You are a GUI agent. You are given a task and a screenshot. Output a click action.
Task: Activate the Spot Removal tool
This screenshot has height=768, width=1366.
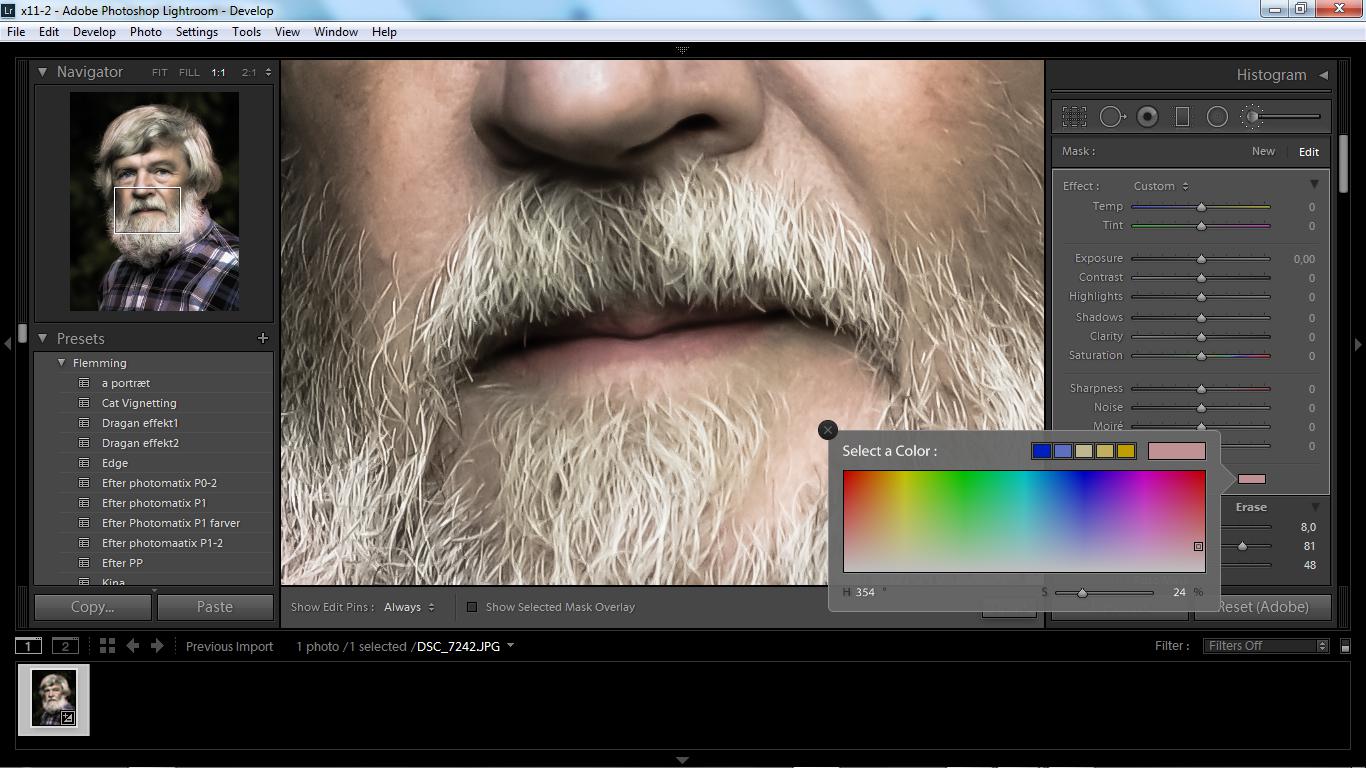(1111, 117)
